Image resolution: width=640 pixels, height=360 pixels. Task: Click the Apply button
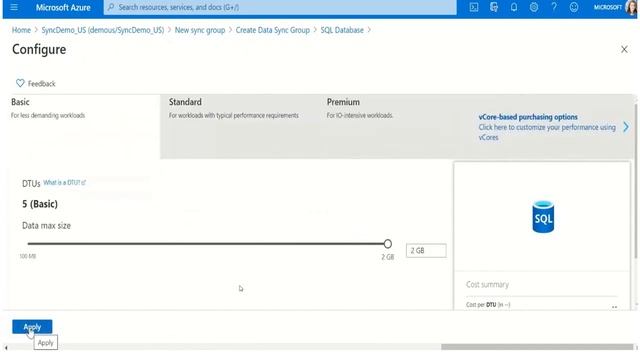tap(32, 327)
